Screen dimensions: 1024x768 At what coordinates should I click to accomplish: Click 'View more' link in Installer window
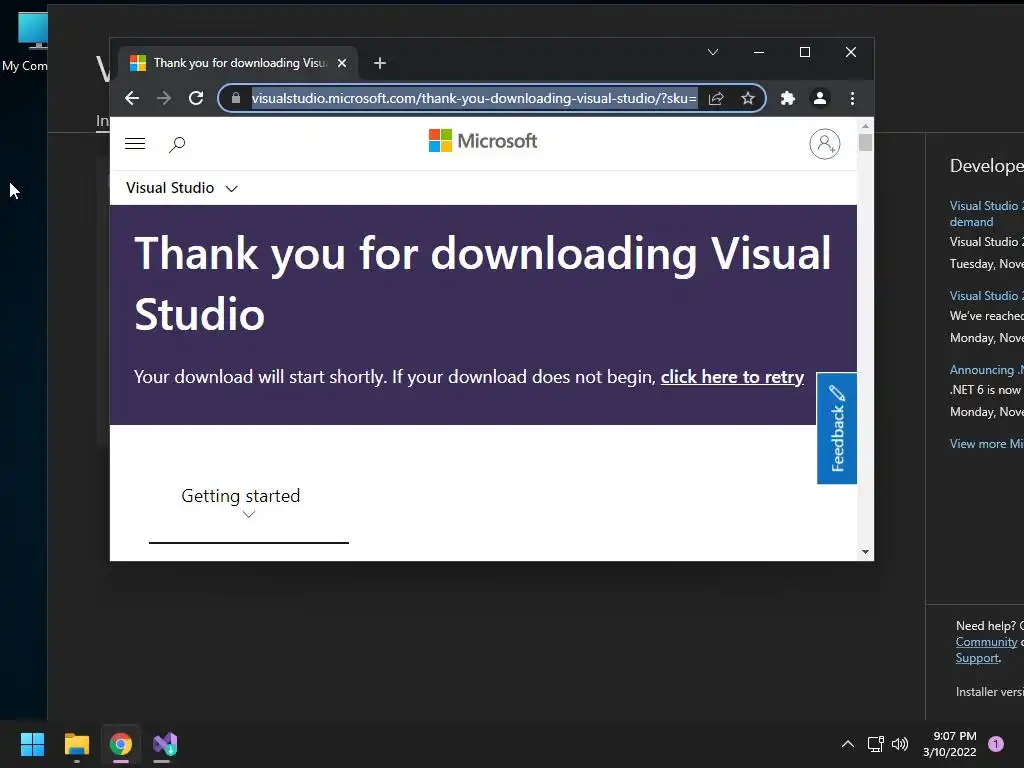pos(986,444)
